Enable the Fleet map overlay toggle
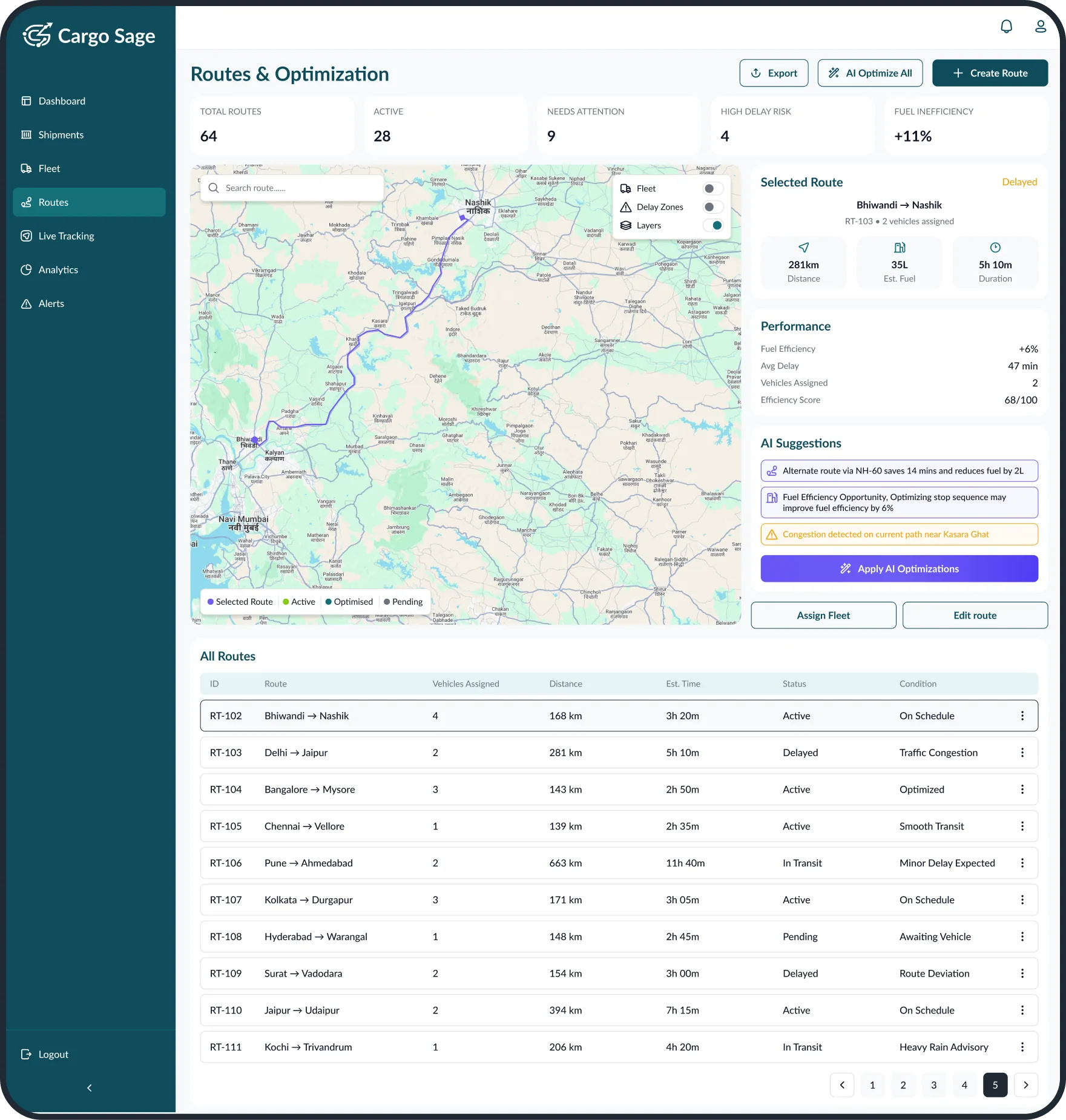 (x=712, y=188)
